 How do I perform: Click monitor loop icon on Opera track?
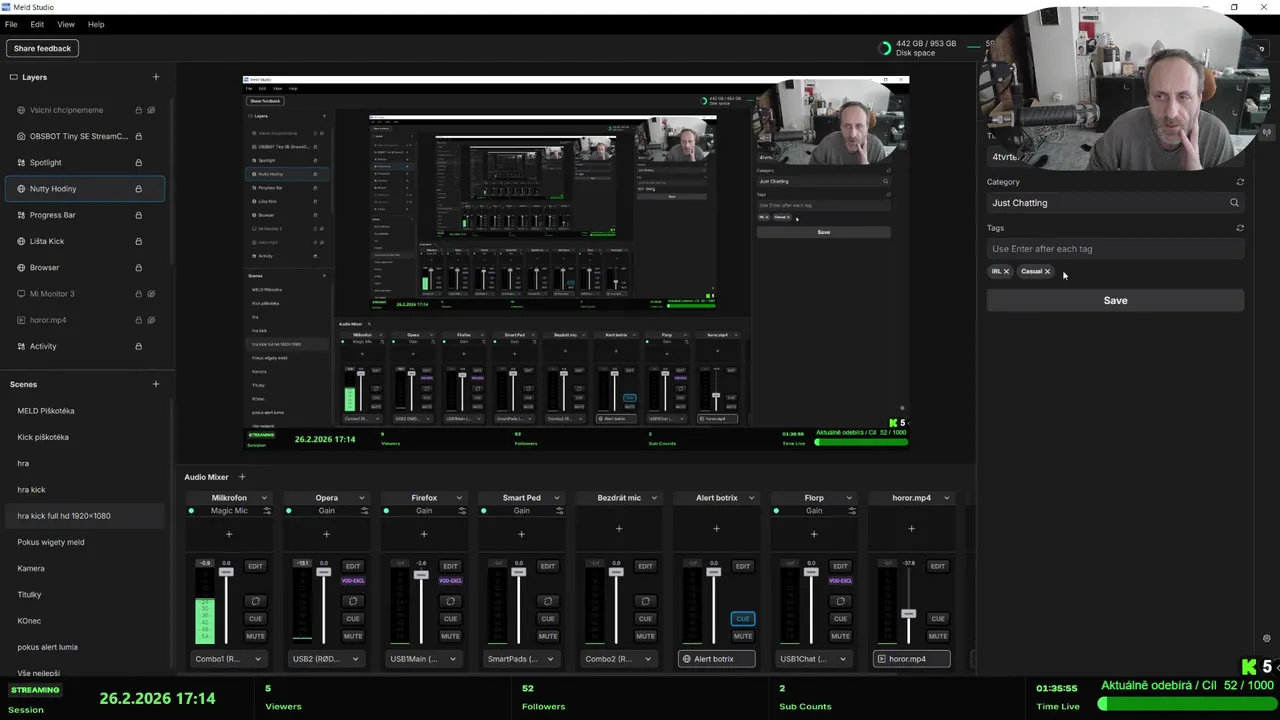pos(353,601)
